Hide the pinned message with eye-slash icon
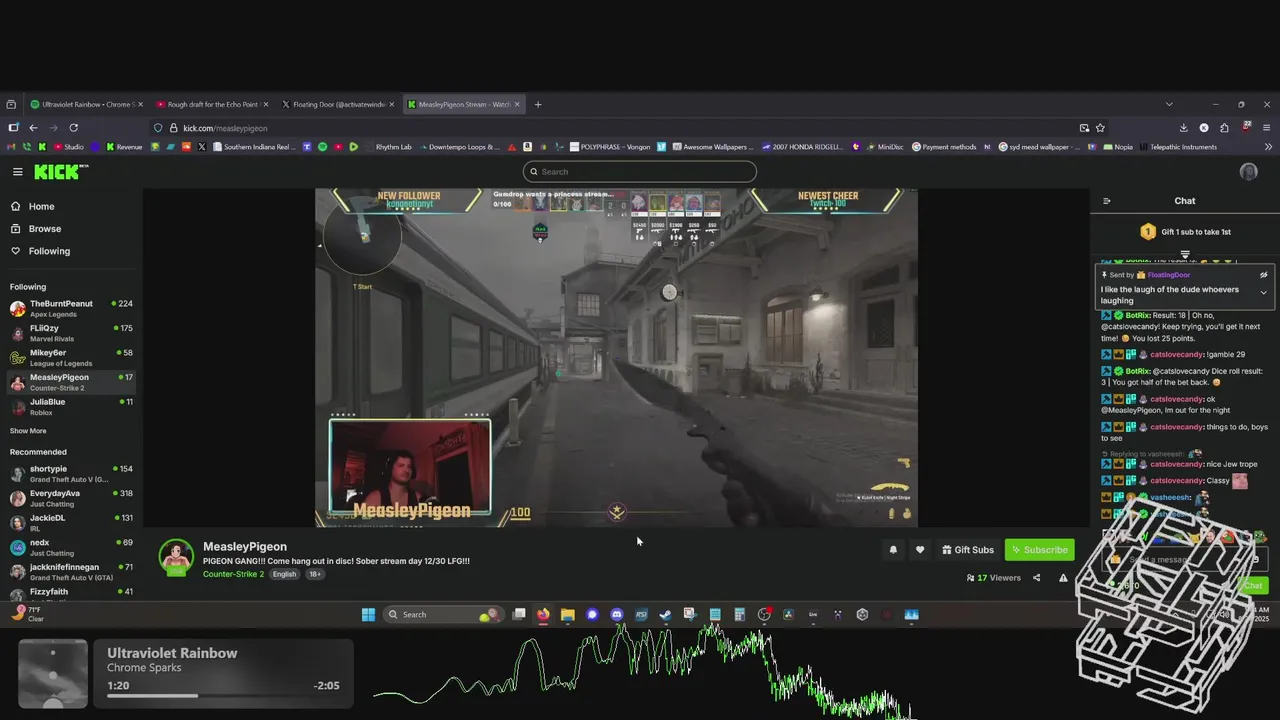This screenshot has width=1280, height=720. [1263, 274]
